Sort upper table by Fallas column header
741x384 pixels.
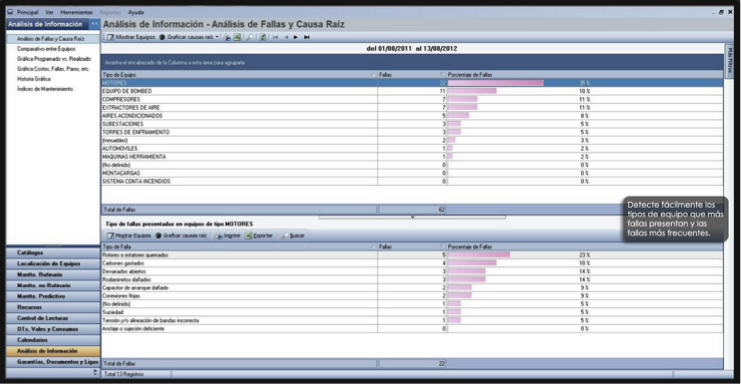[412, 75]
